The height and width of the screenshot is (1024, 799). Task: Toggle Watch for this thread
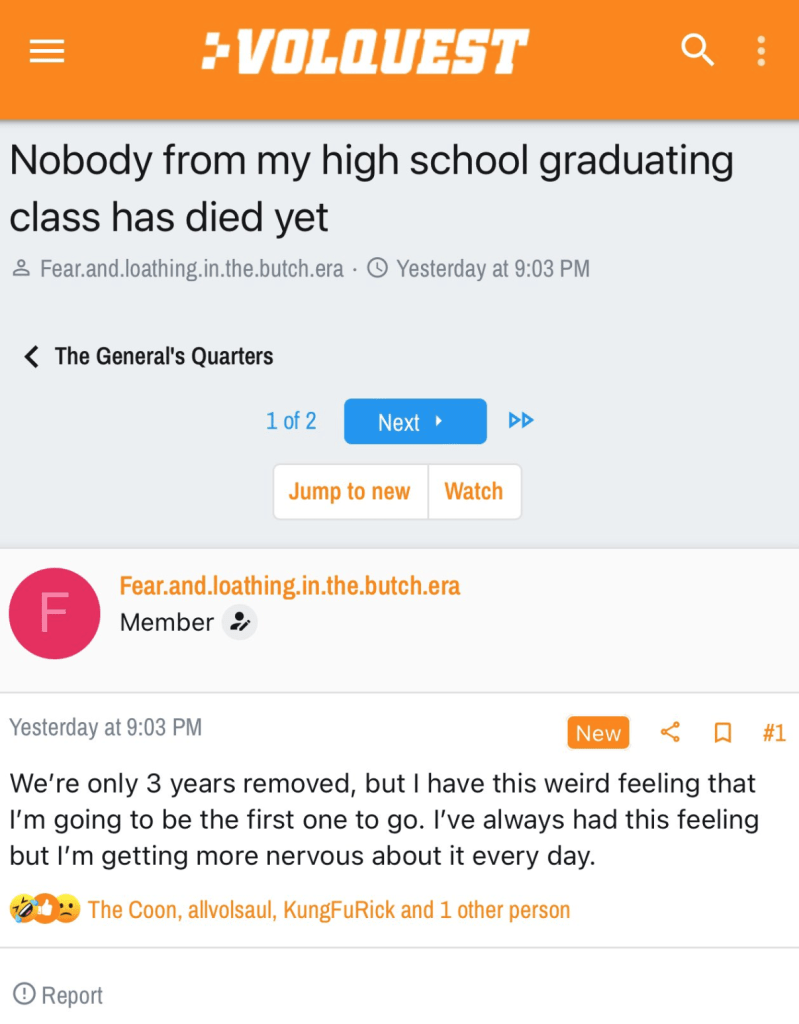pos(474,492)
